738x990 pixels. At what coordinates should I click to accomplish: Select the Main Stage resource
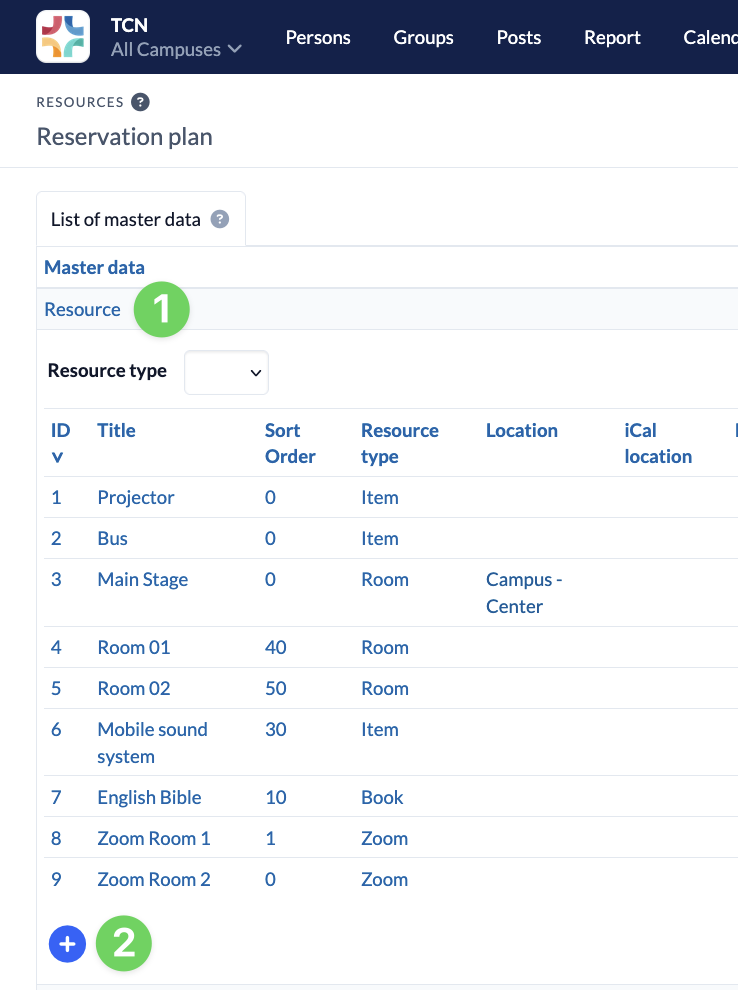[143, 579]
